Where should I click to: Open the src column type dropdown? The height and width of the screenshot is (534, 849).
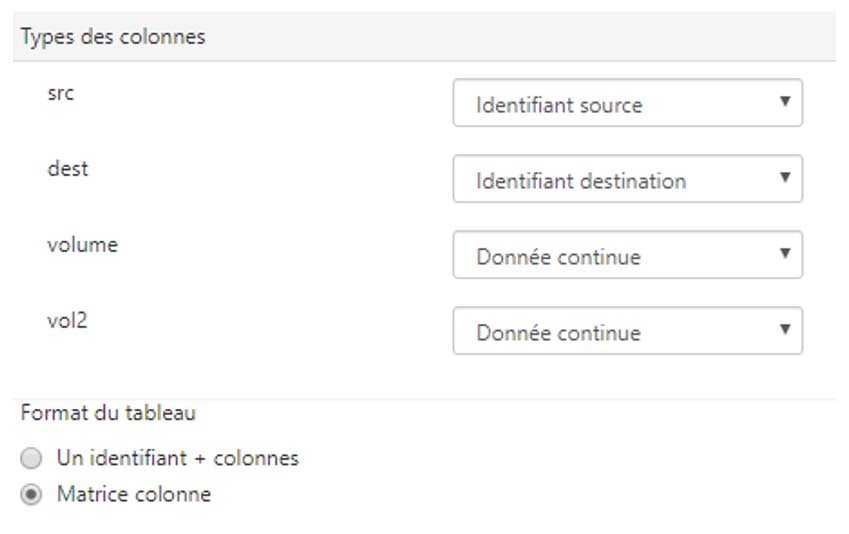click(628, 103)
